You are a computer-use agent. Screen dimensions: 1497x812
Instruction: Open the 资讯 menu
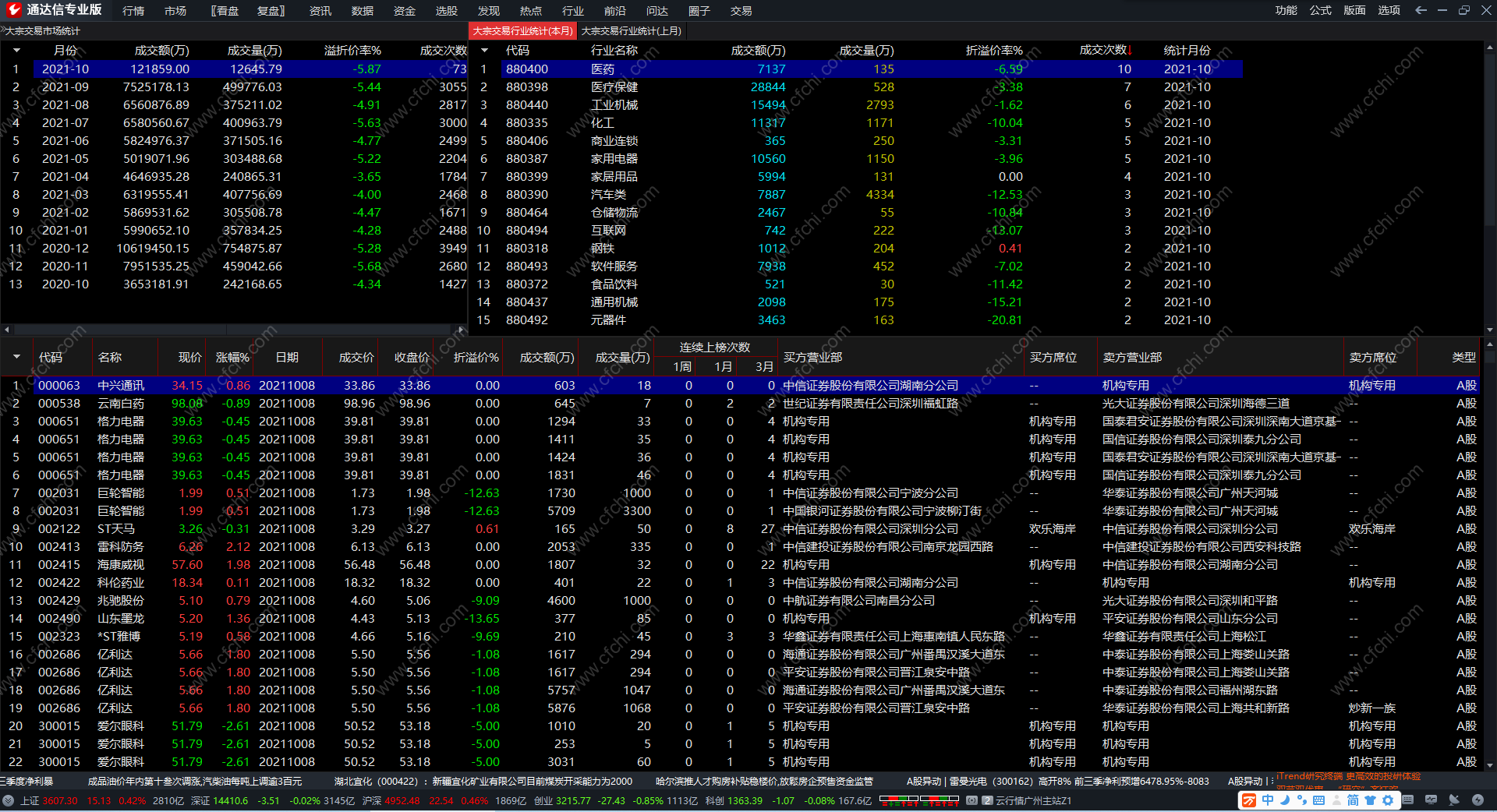click(x=320, y=11)
